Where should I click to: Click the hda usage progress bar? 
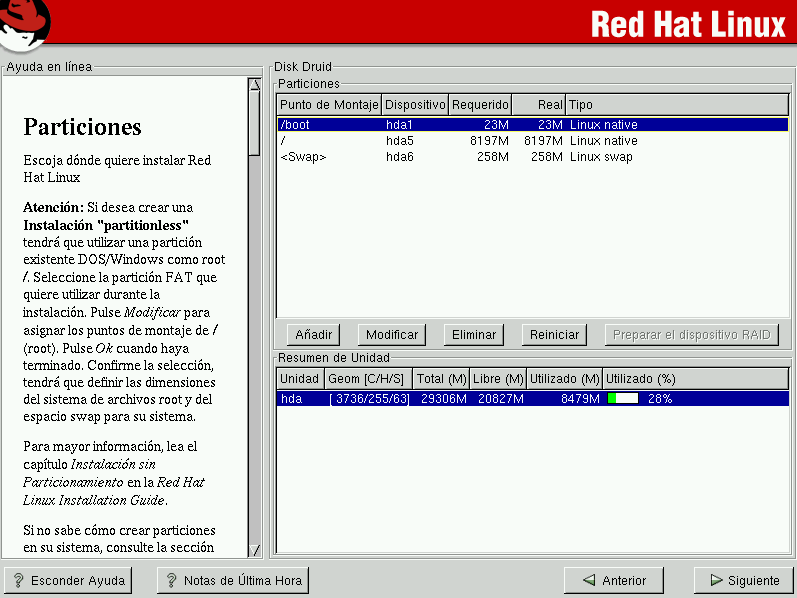[623, 398]
